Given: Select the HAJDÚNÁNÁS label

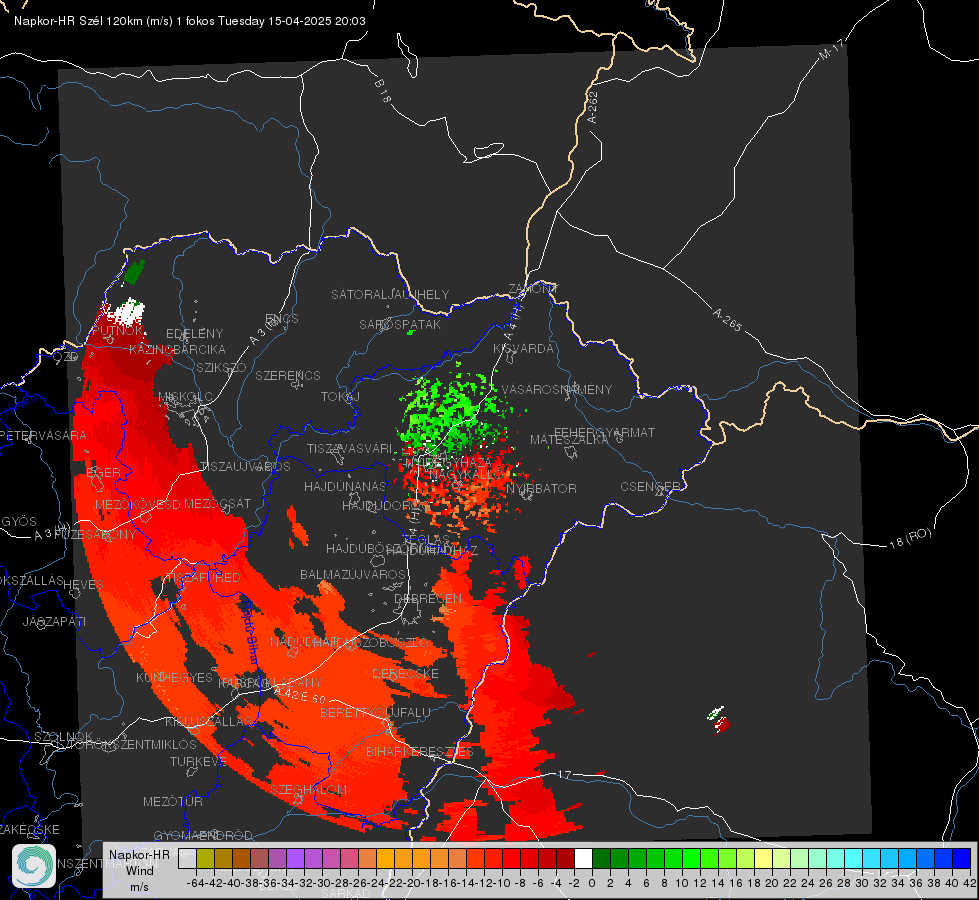Looking at the screenshot, I should pos(345,486).
